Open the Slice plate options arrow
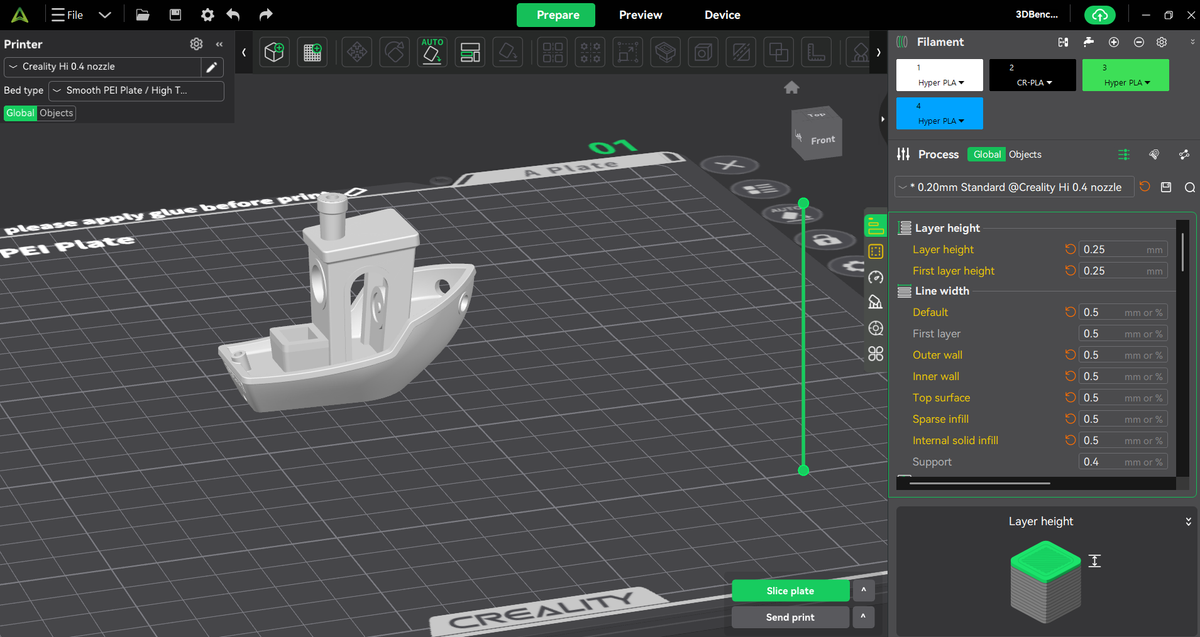This screenshot has height=637, width=1200. tap(862, 591)
